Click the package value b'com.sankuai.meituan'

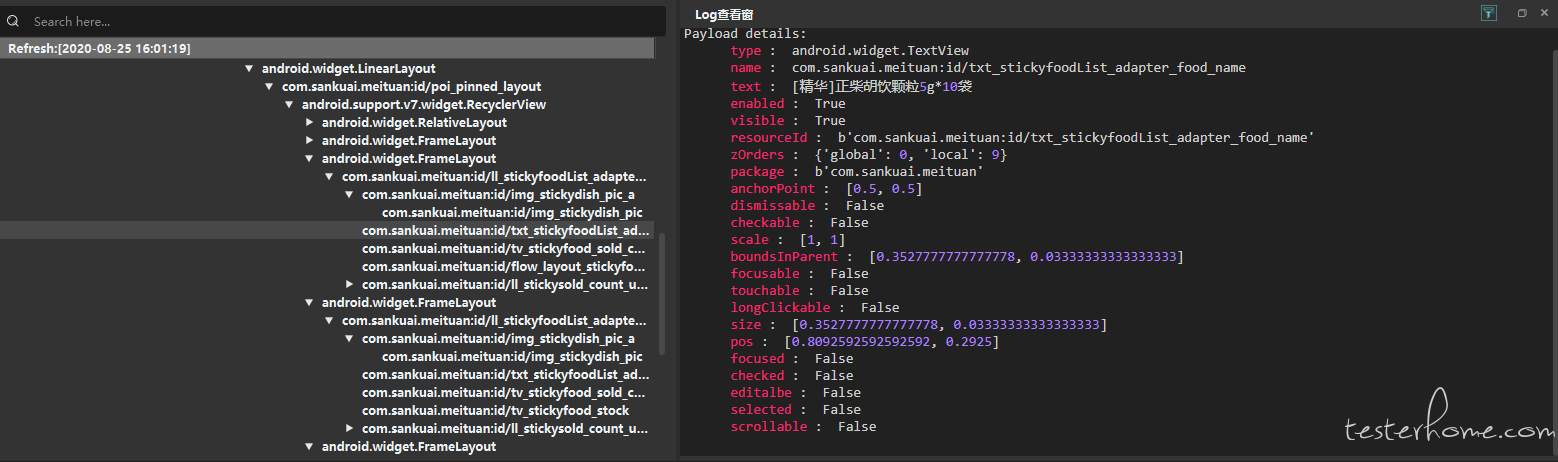(x=899, y=172)
